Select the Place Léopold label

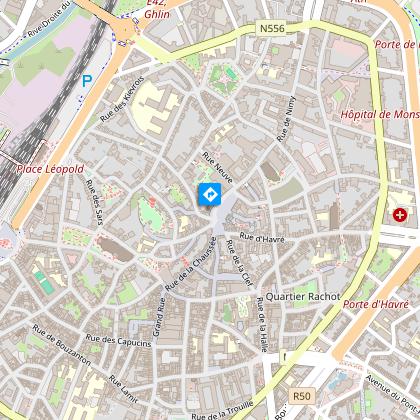pyautogui.click(x=50, y=169)
